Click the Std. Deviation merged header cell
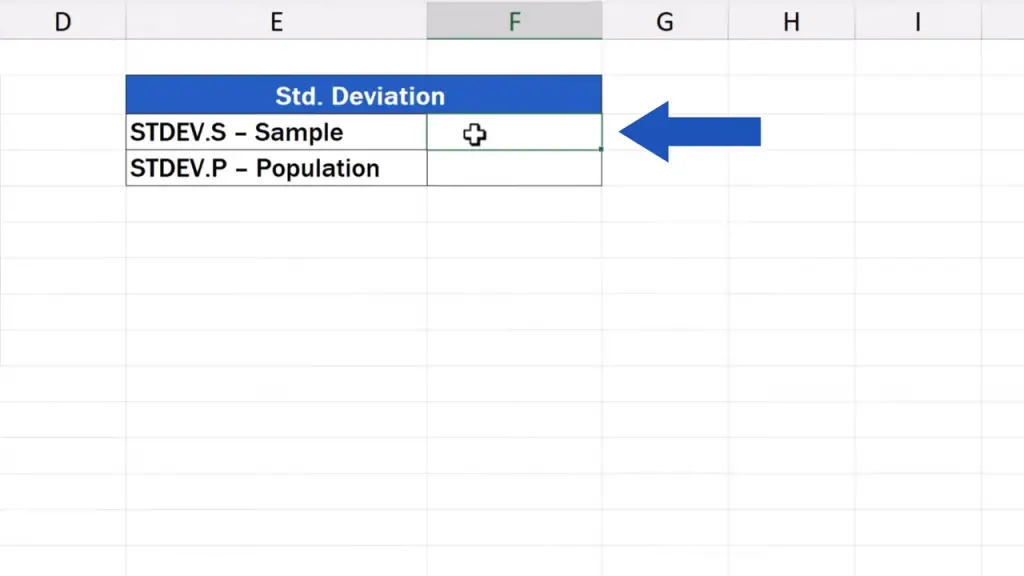 pyautogui.click(x=363, y=96)
